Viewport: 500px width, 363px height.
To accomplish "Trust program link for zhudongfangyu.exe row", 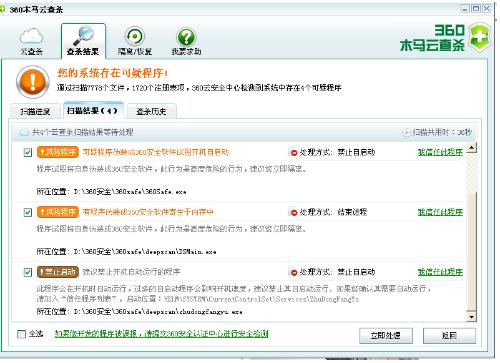I will coord(440,272).
